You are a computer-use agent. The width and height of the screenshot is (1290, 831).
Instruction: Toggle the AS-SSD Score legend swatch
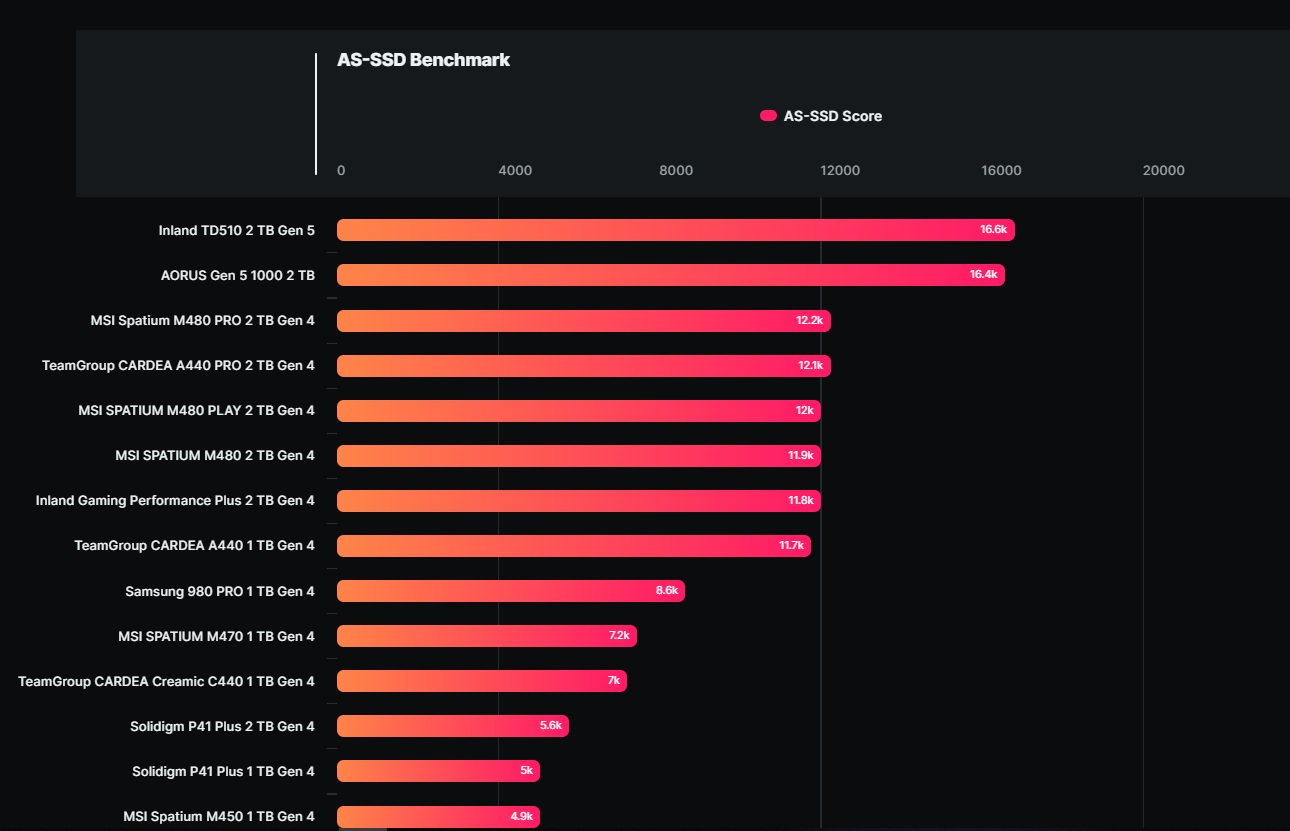(768, 116)
